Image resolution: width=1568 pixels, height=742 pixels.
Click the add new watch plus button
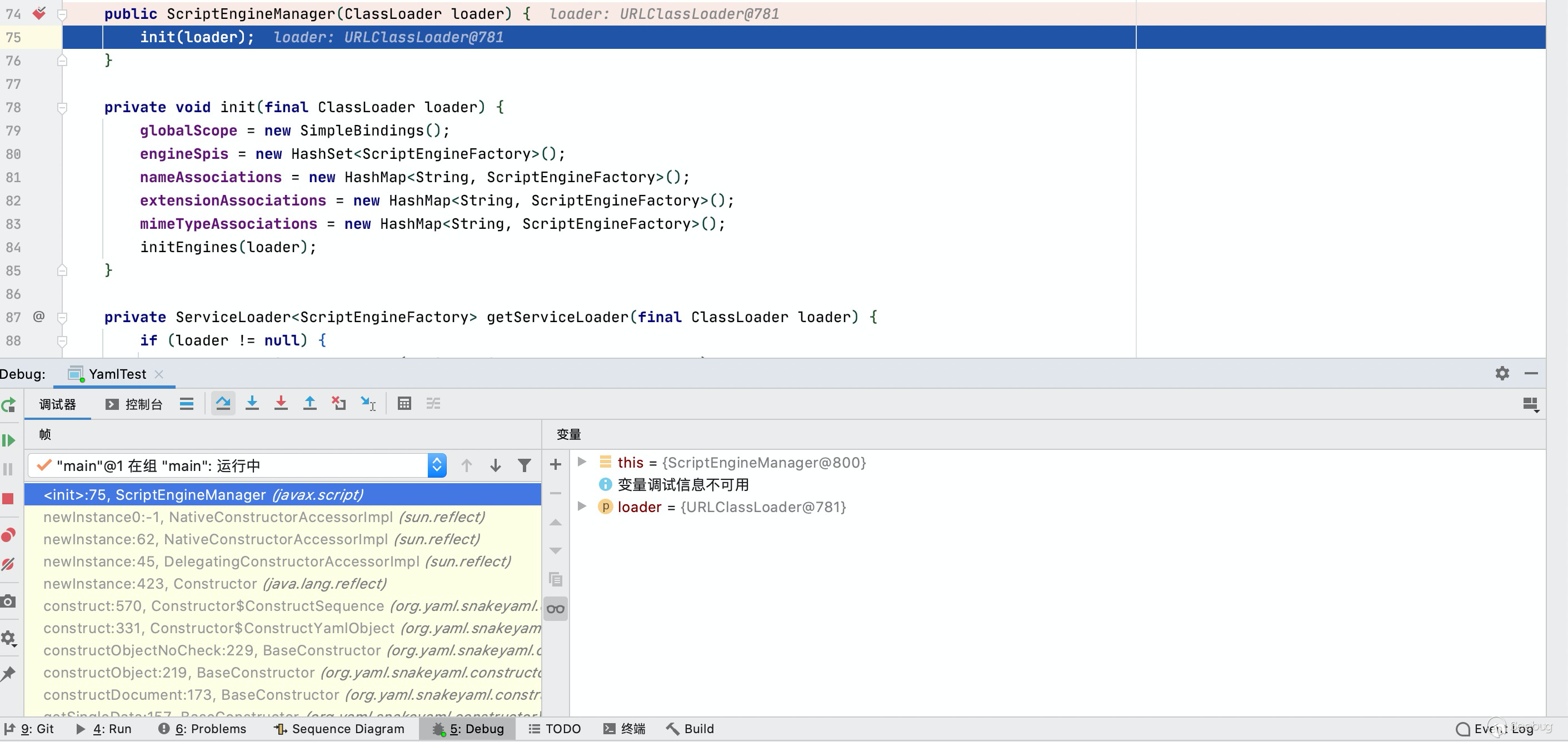pos(555,465)
